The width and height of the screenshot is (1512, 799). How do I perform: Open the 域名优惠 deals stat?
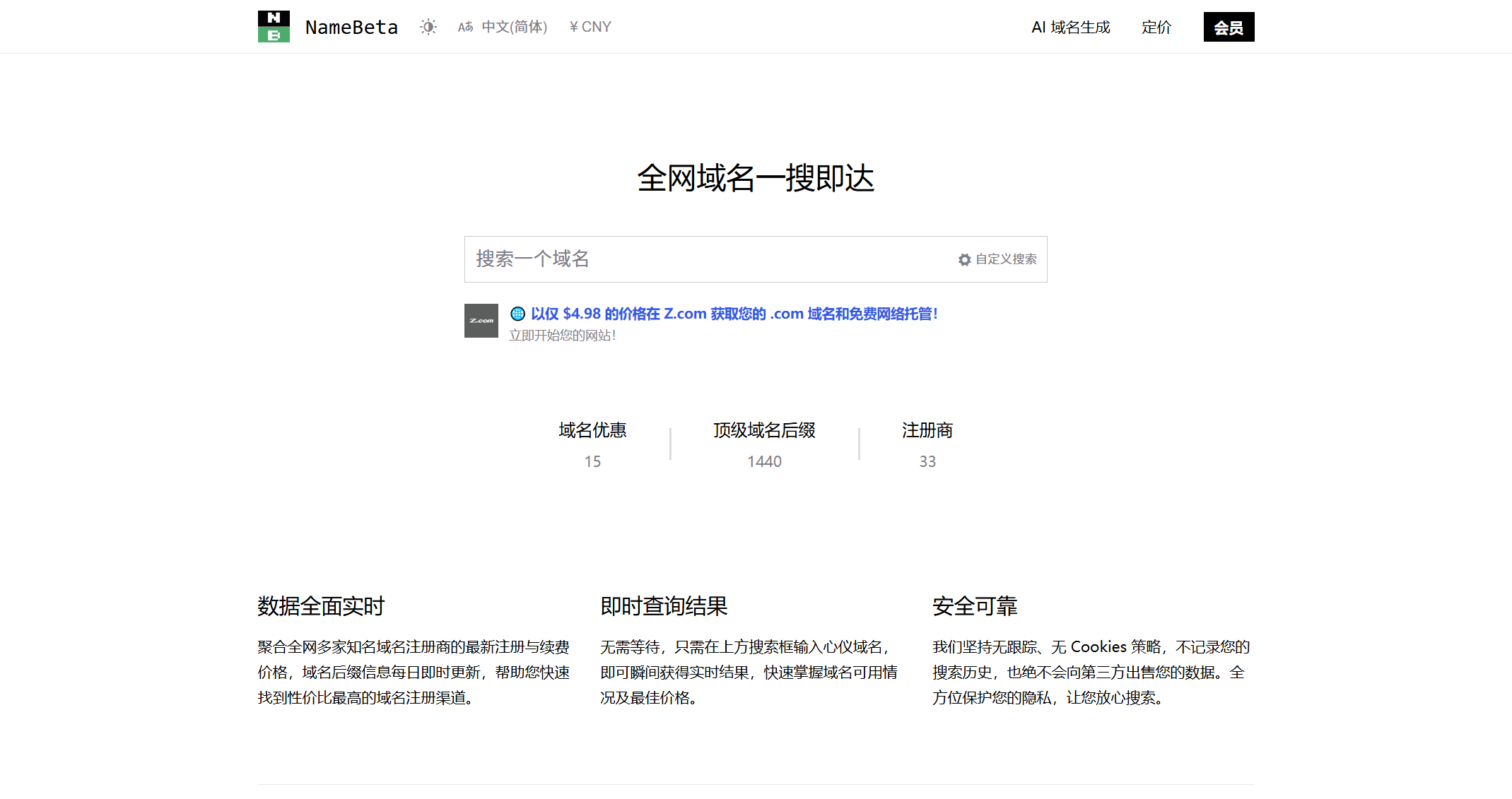point(592,444)
